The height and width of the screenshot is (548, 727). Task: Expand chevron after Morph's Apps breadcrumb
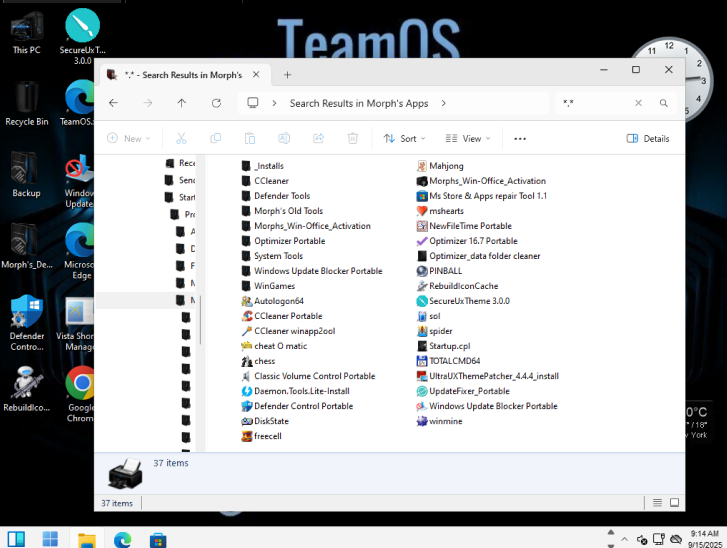[x=444, y=103]
